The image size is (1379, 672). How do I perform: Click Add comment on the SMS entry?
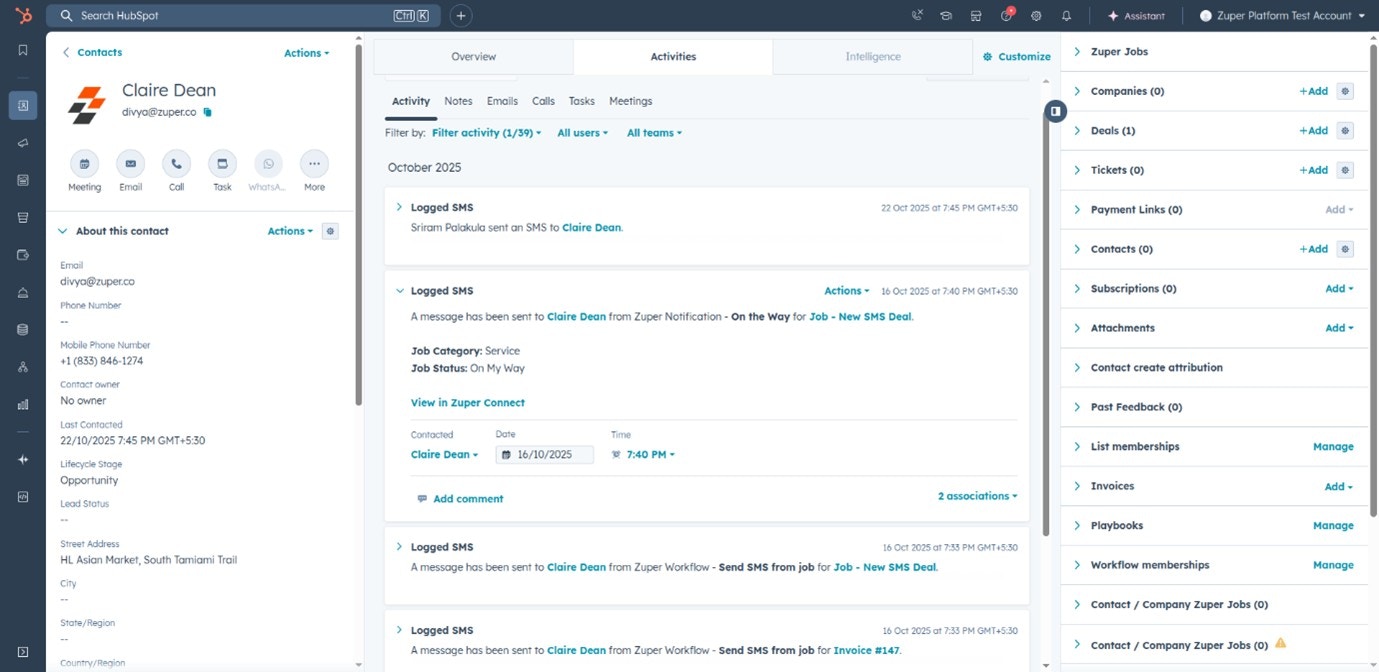[460, 499]
